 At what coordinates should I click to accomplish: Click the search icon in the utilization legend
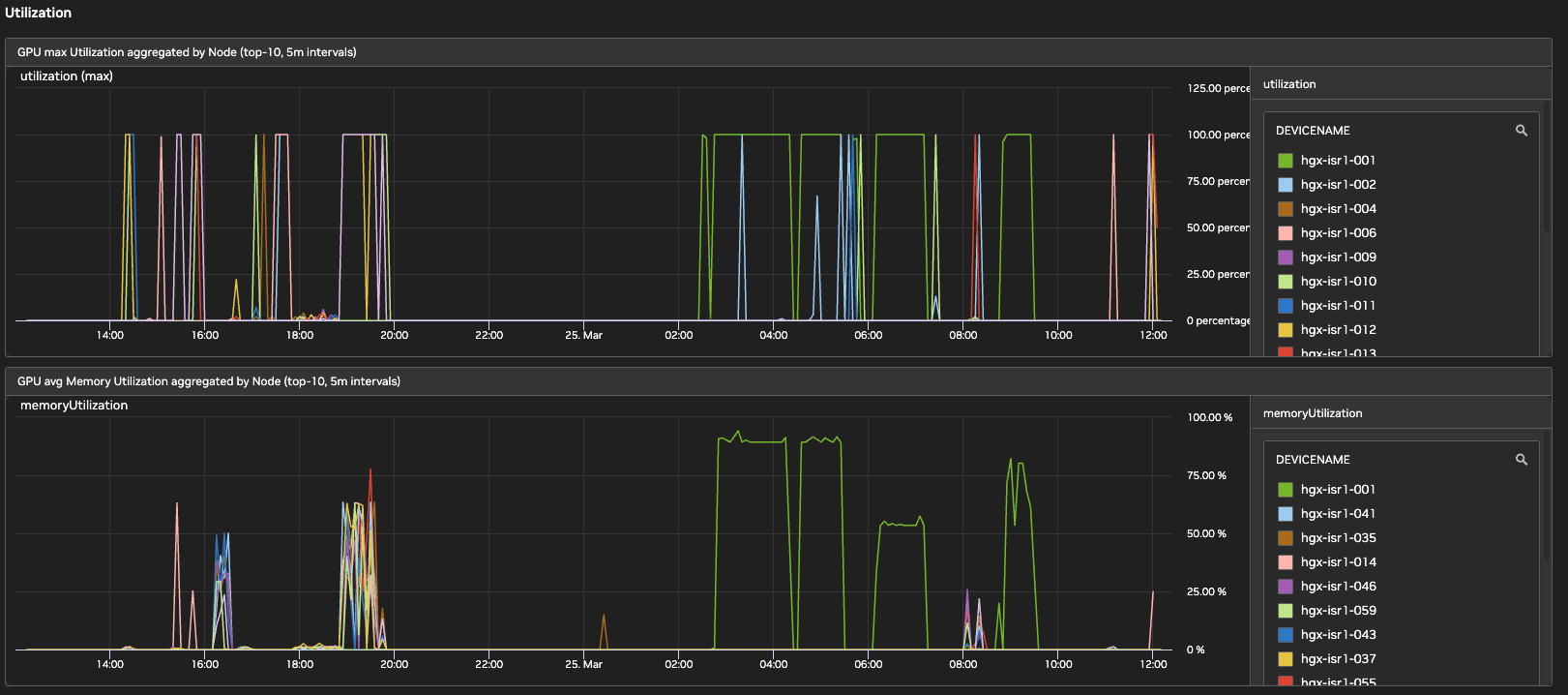pos(1522,131)
